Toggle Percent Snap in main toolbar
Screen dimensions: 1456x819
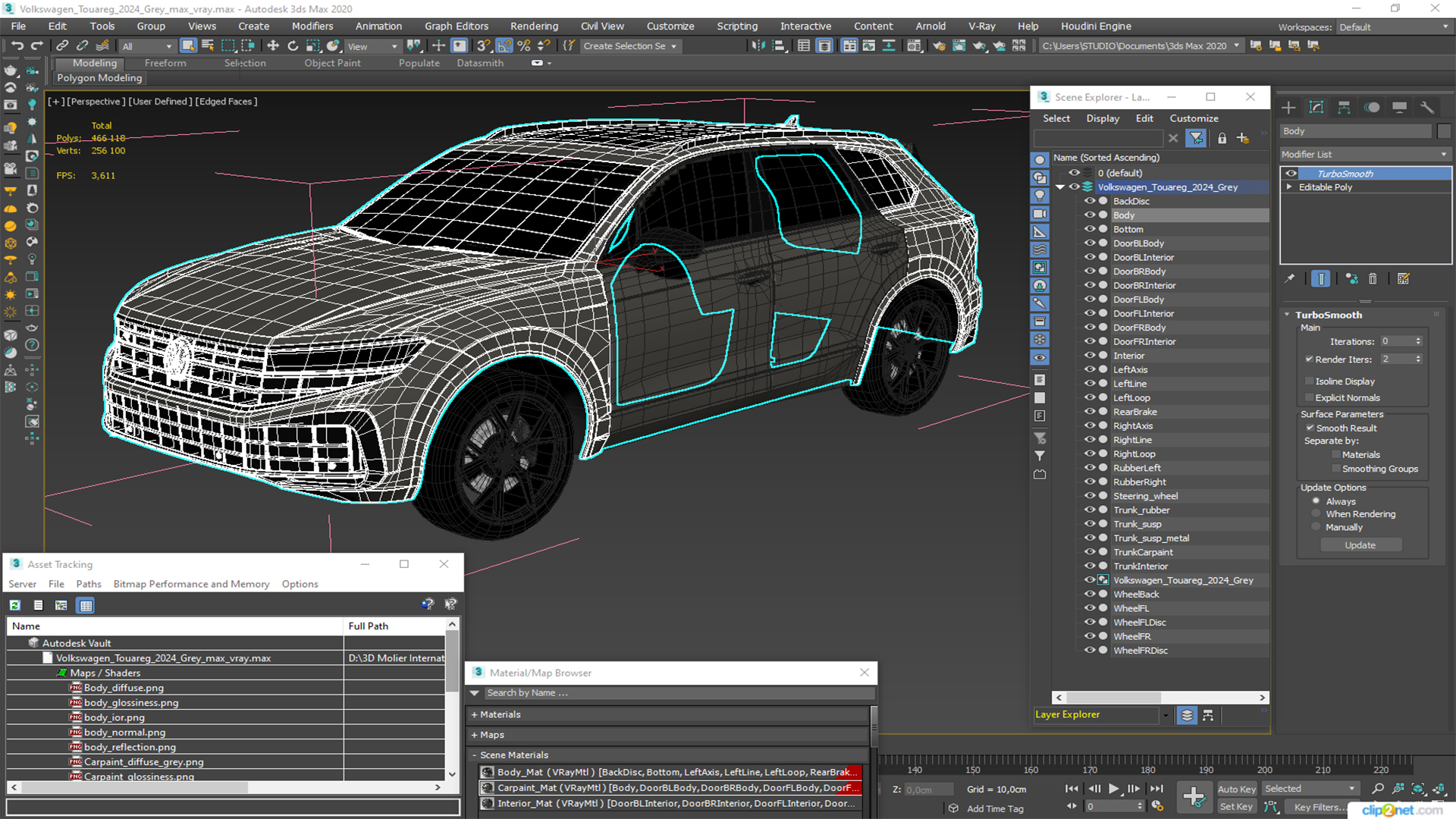(524, 46)
